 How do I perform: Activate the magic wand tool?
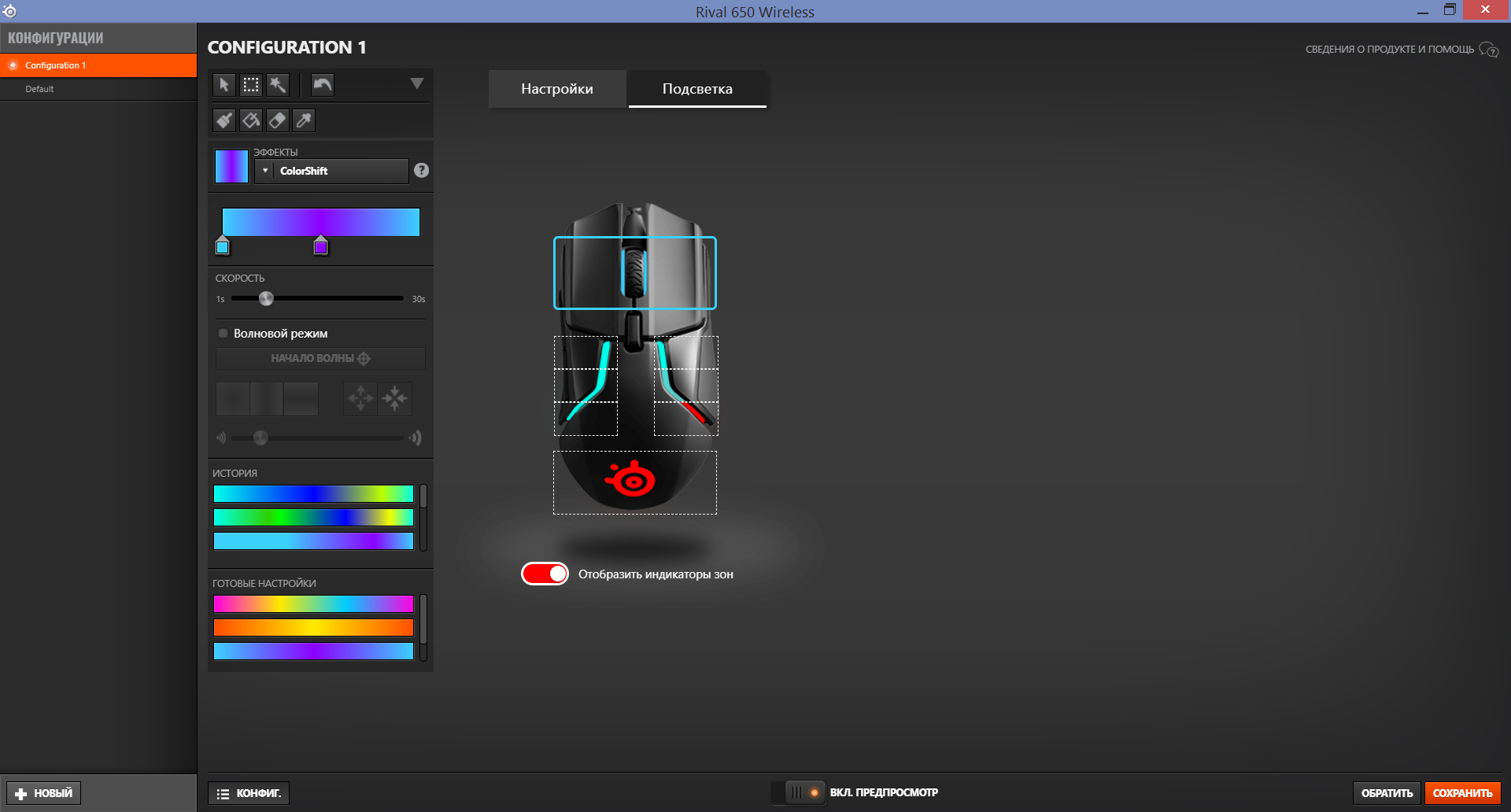pyautogui.click(x=278, y=85)
